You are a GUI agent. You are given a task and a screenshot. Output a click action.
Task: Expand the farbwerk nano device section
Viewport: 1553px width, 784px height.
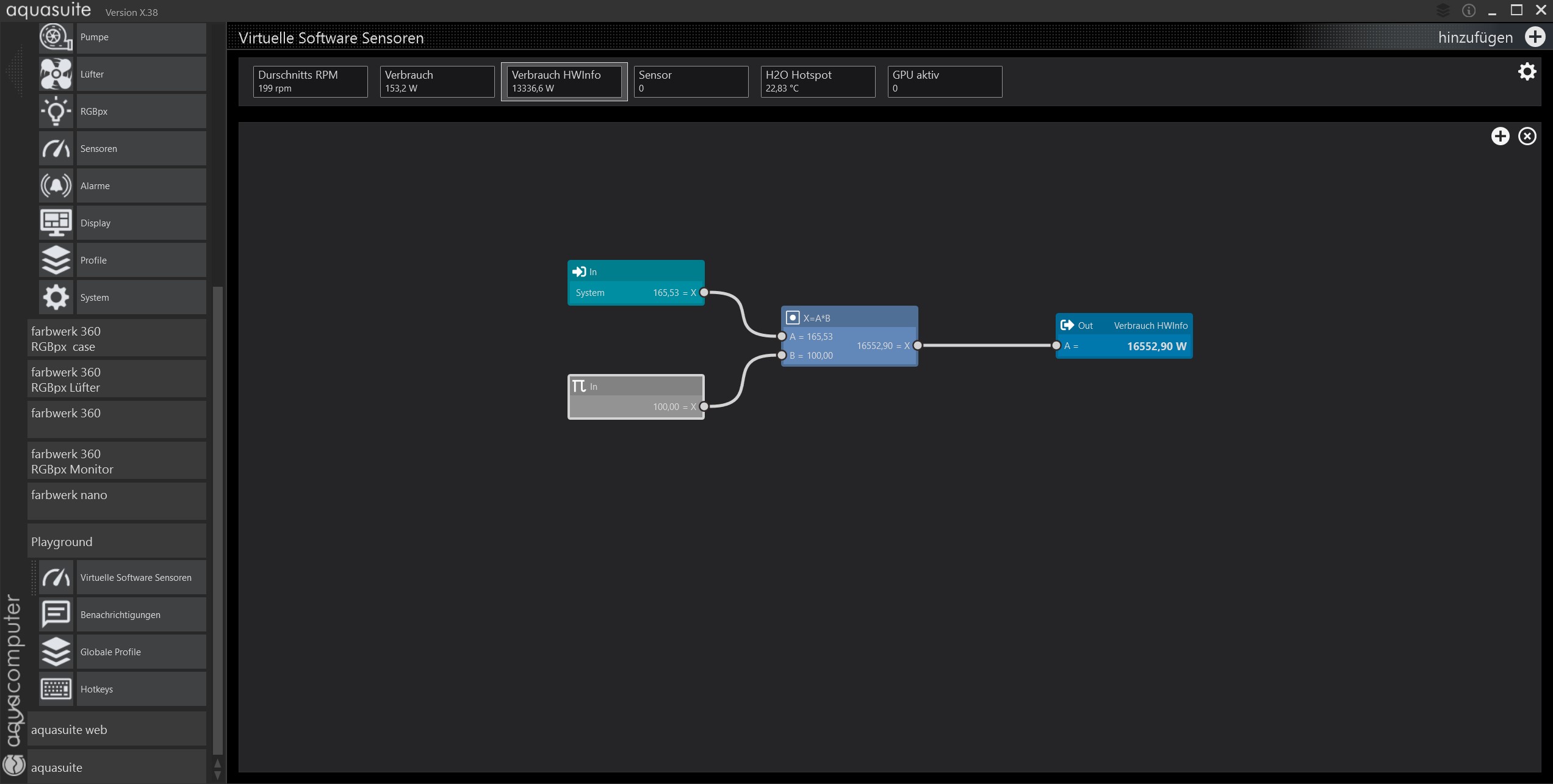pos(116,501)
